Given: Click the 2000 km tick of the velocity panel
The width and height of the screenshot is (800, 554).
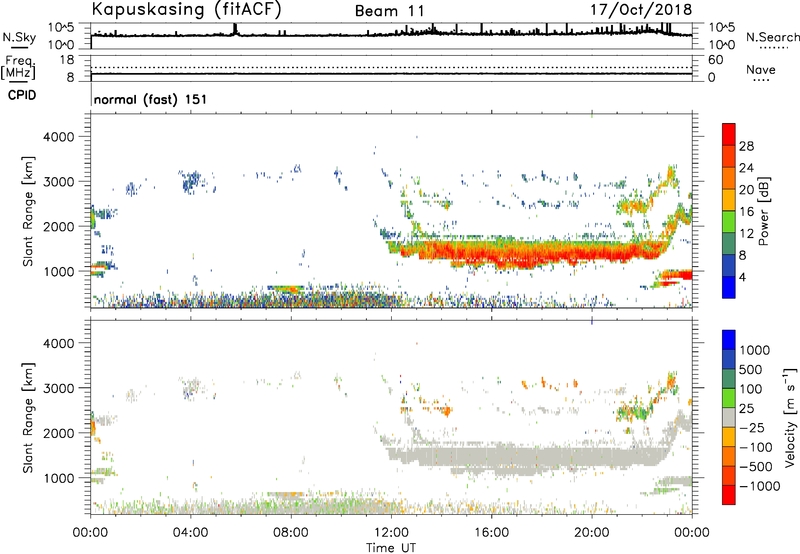Looking at the screenshot, I should click(x=59, y=433).
